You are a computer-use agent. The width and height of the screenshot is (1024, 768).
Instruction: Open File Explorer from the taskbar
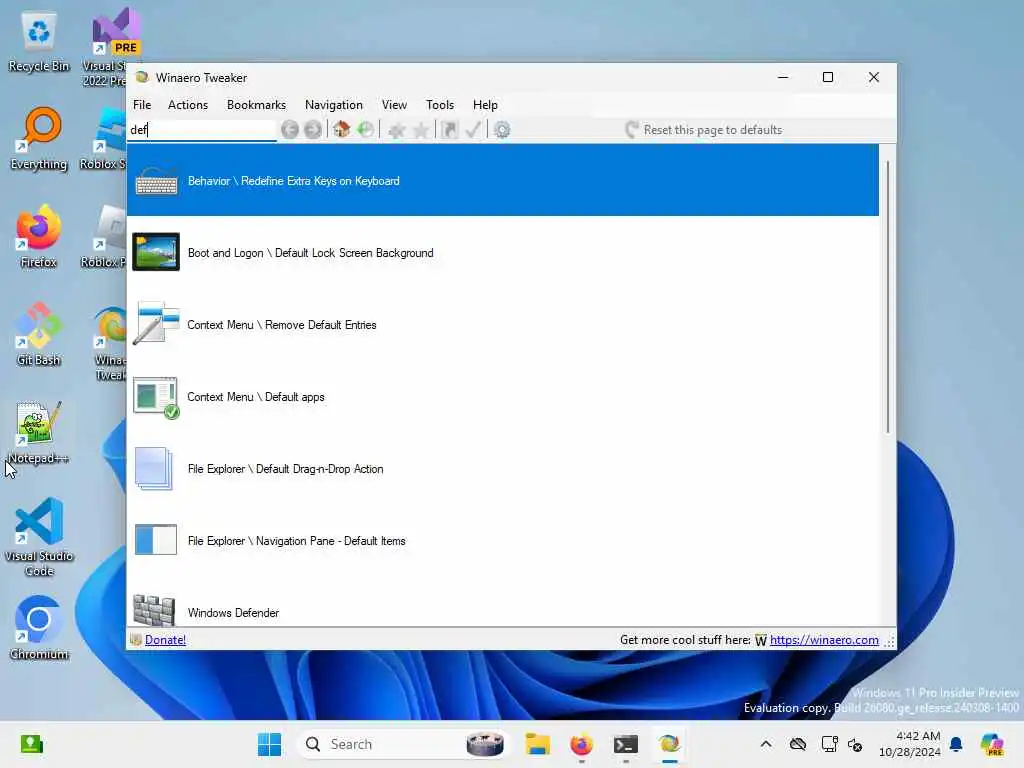tap(537, 744)
